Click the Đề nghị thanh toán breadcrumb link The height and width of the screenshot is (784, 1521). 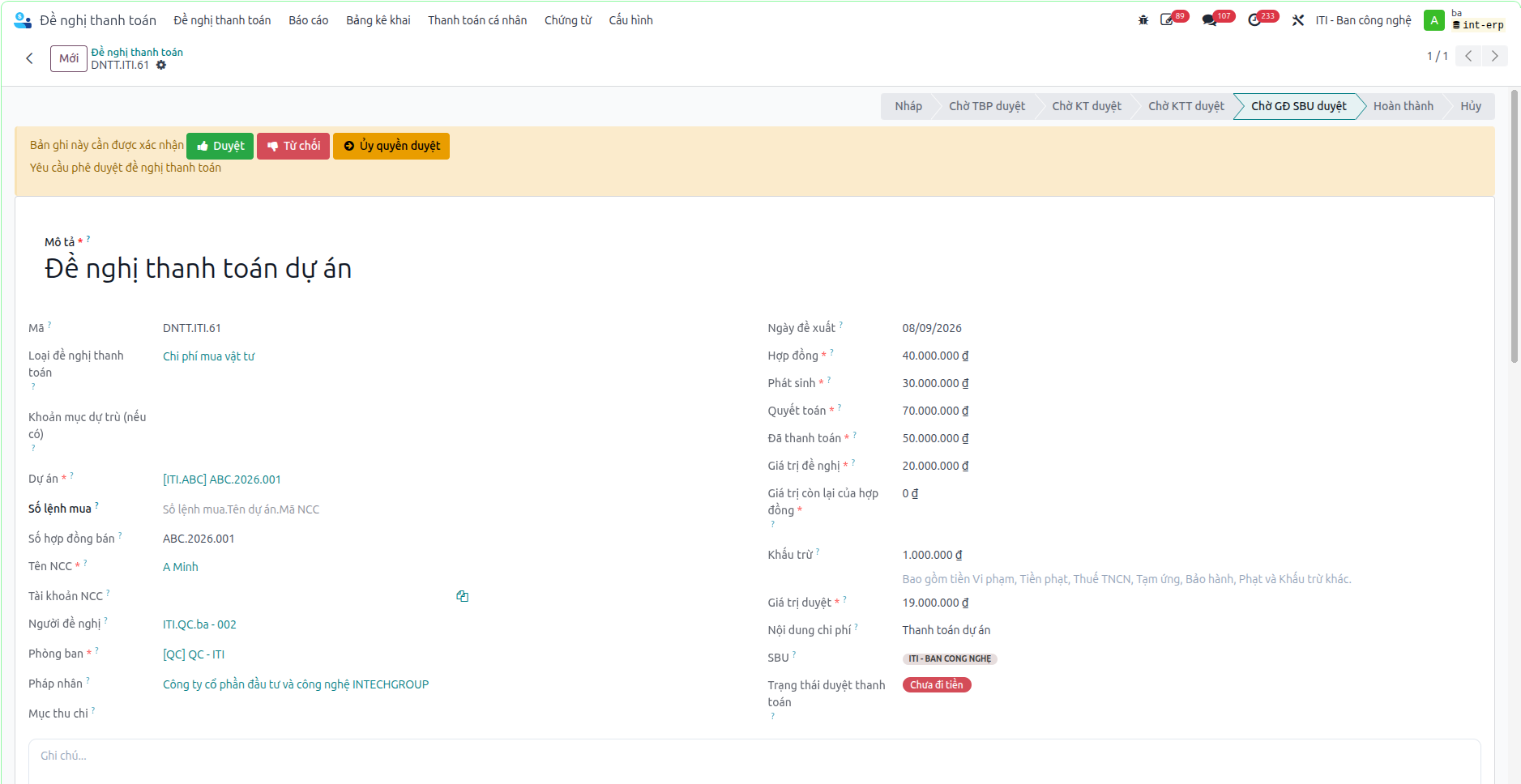coord(137,52)
